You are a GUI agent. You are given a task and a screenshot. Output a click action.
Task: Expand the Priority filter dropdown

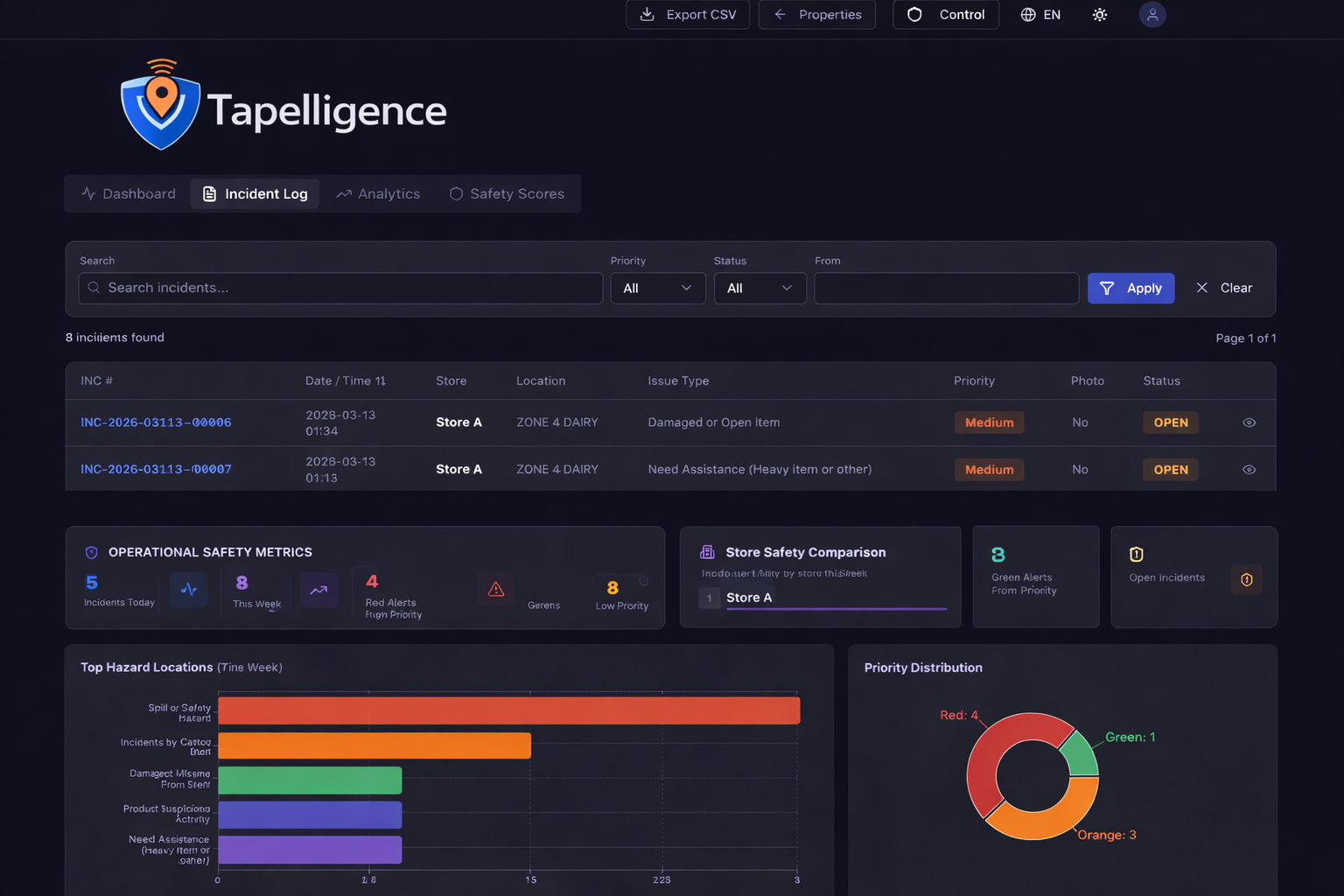658,288
